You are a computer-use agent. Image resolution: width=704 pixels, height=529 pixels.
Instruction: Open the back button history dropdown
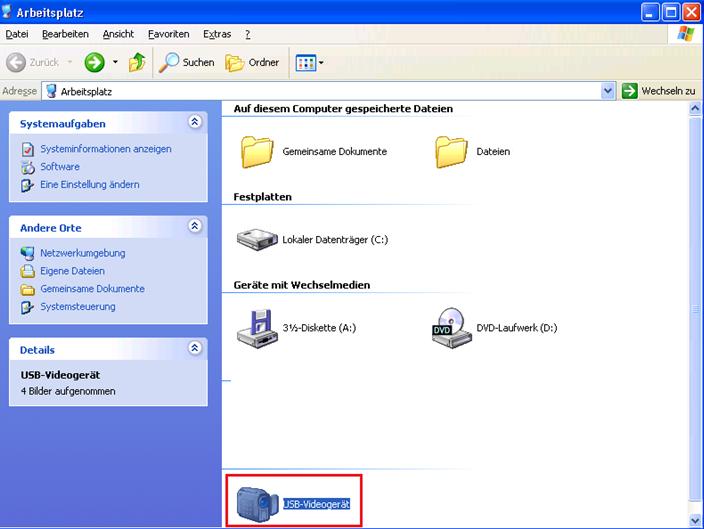click(x=70, y=62)
